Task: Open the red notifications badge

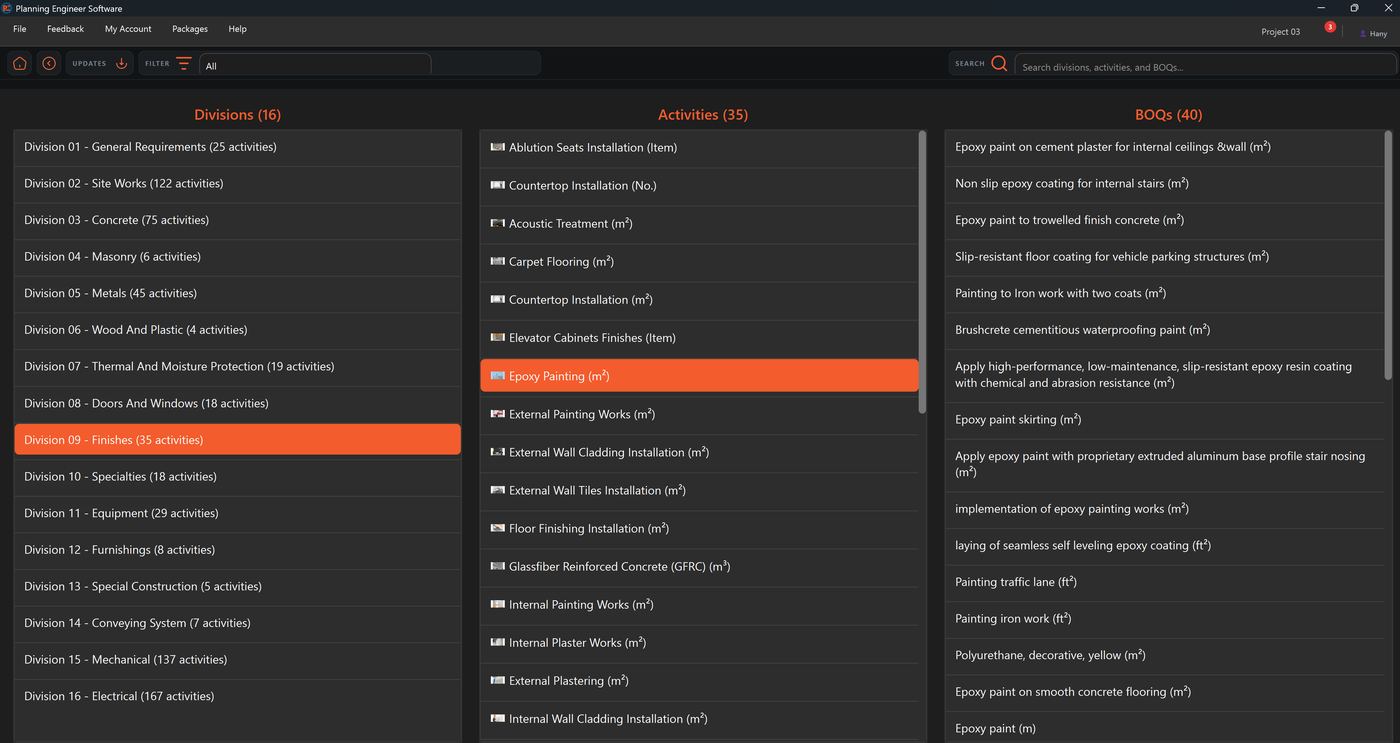Action: tap(1330, 27)
